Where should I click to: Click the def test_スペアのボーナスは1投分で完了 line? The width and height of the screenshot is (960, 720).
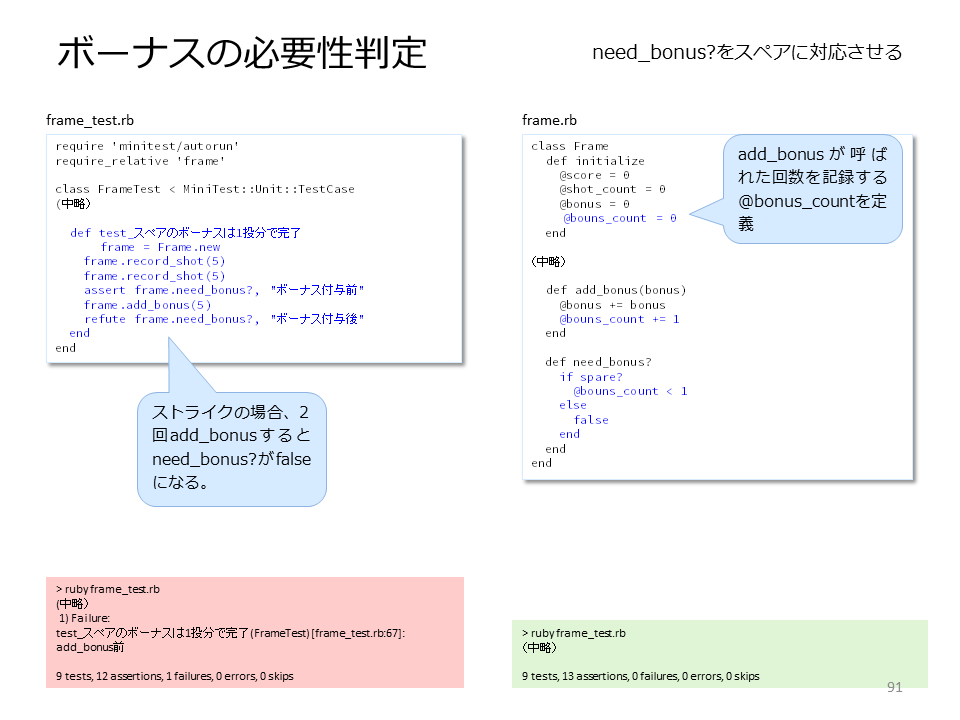coord(185,233)
